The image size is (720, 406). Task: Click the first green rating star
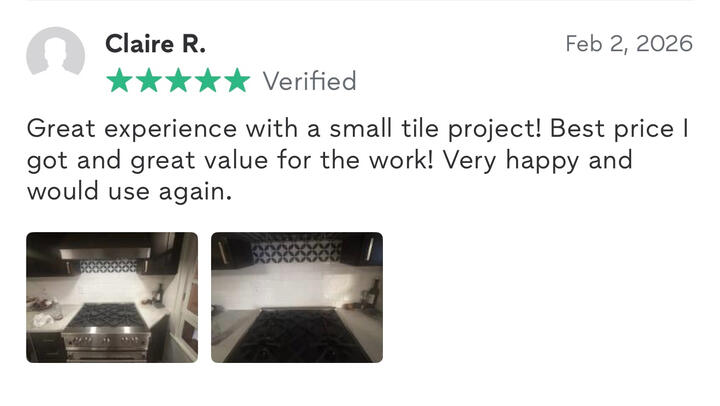(x=120, y=80)
